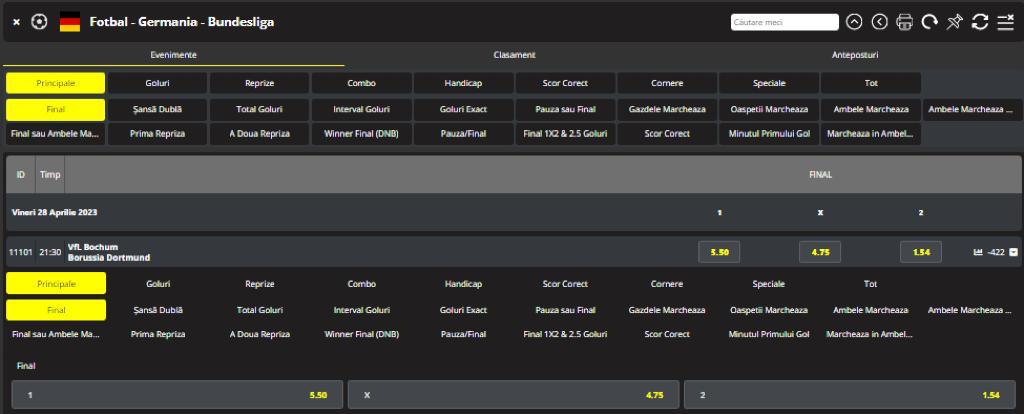Select Combo category above the match list

[361, 83]
